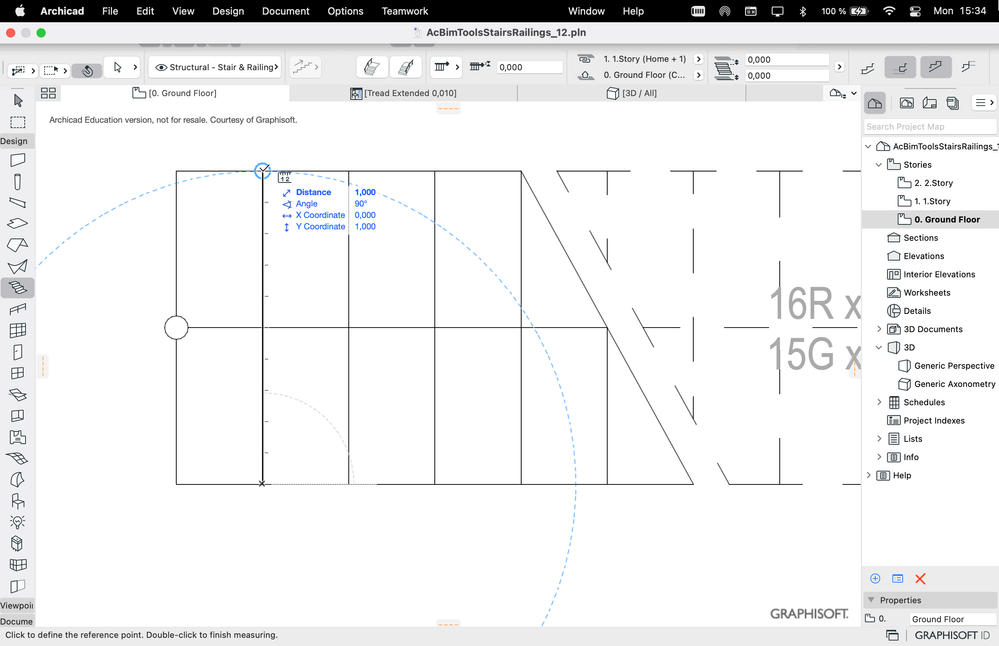Screen dimensions: 999x646
Task: Switch Navigator to Layout Book
Action: 930,103
